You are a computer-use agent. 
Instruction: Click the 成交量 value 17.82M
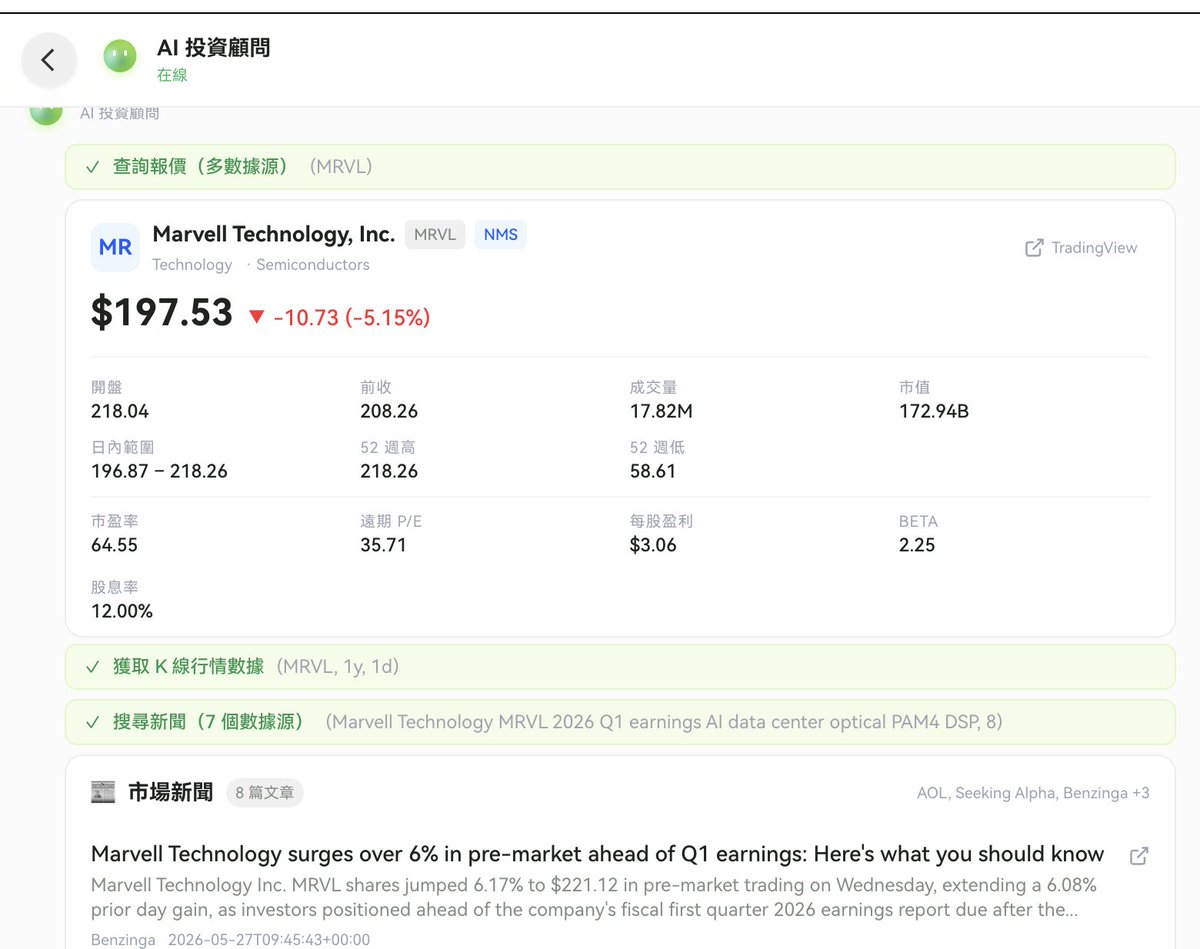coord(661,411)
